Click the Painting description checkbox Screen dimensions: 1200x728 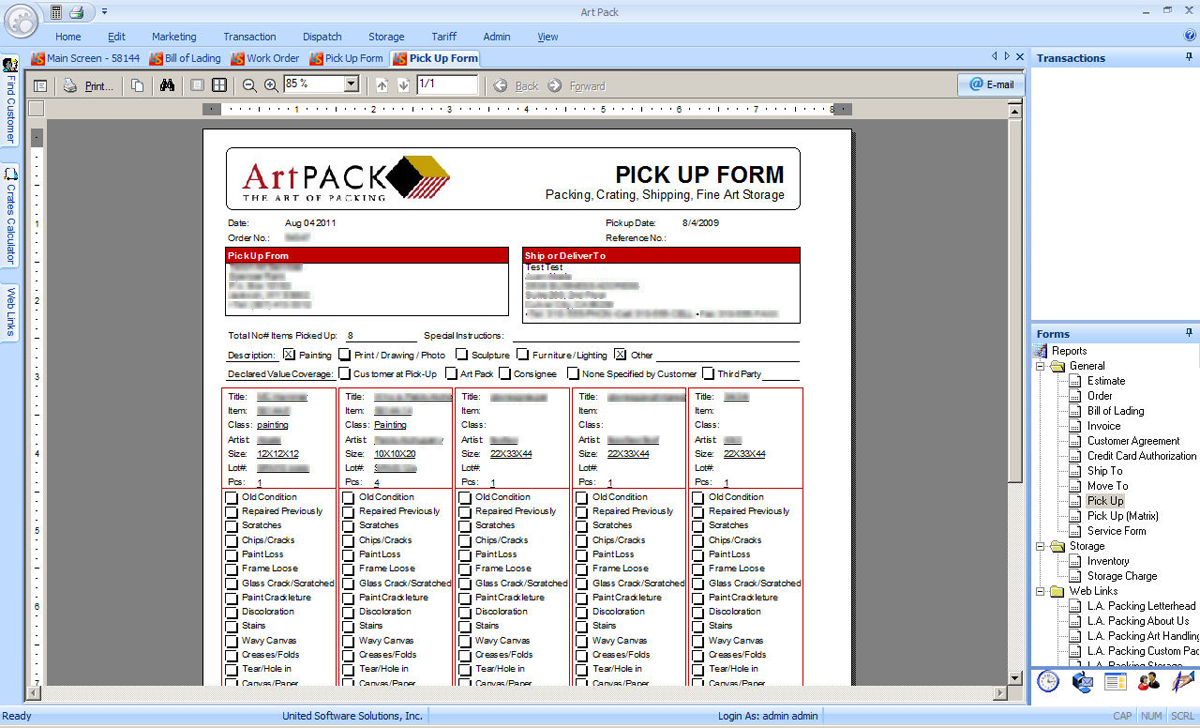(289, 354)
